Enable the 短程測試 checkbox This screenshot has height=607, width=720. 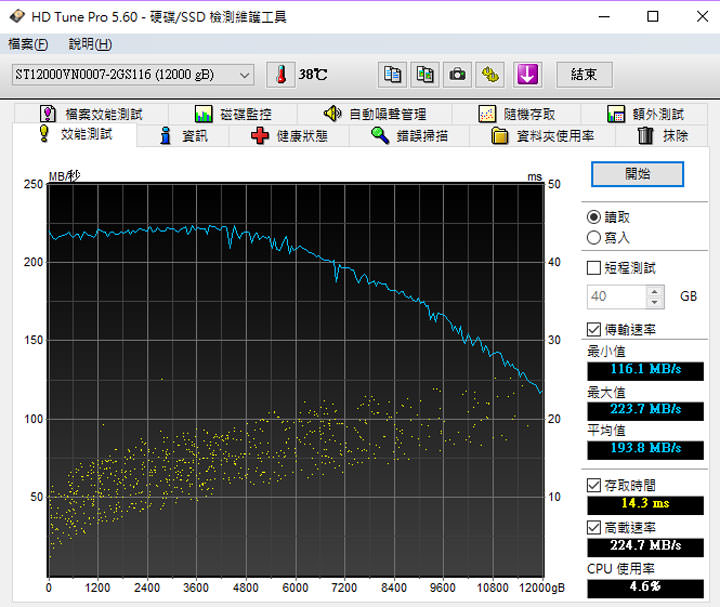[594, 268]
